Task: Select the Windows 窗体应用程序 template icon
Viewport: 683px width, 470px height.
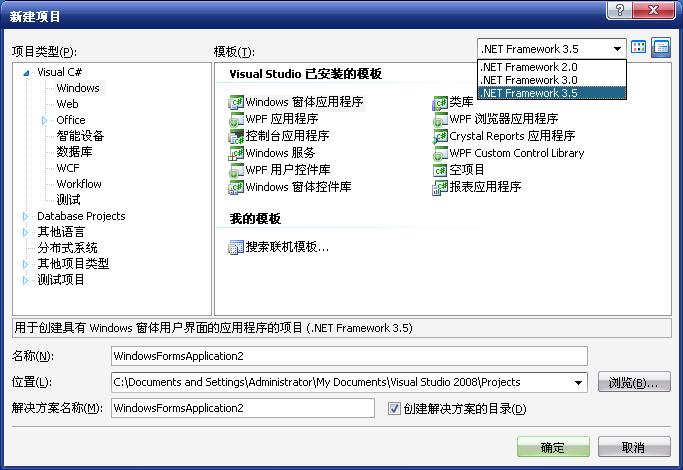Action: 236,102
